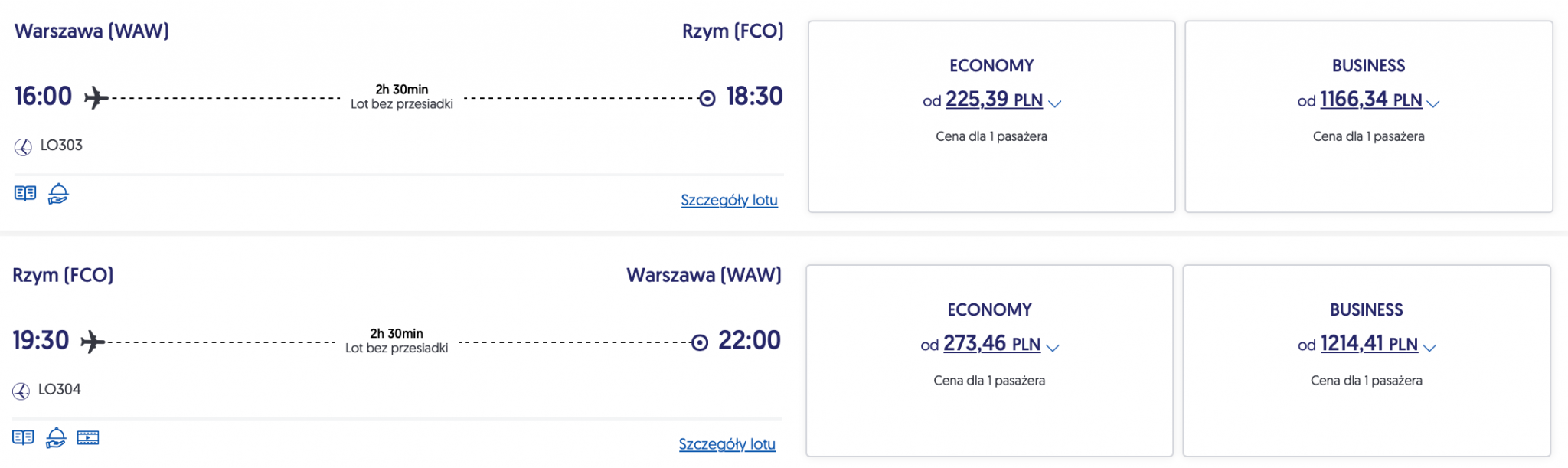Click the meal service icon under flight LO303
Screen dimensions: 1568x468
[58, 194]
